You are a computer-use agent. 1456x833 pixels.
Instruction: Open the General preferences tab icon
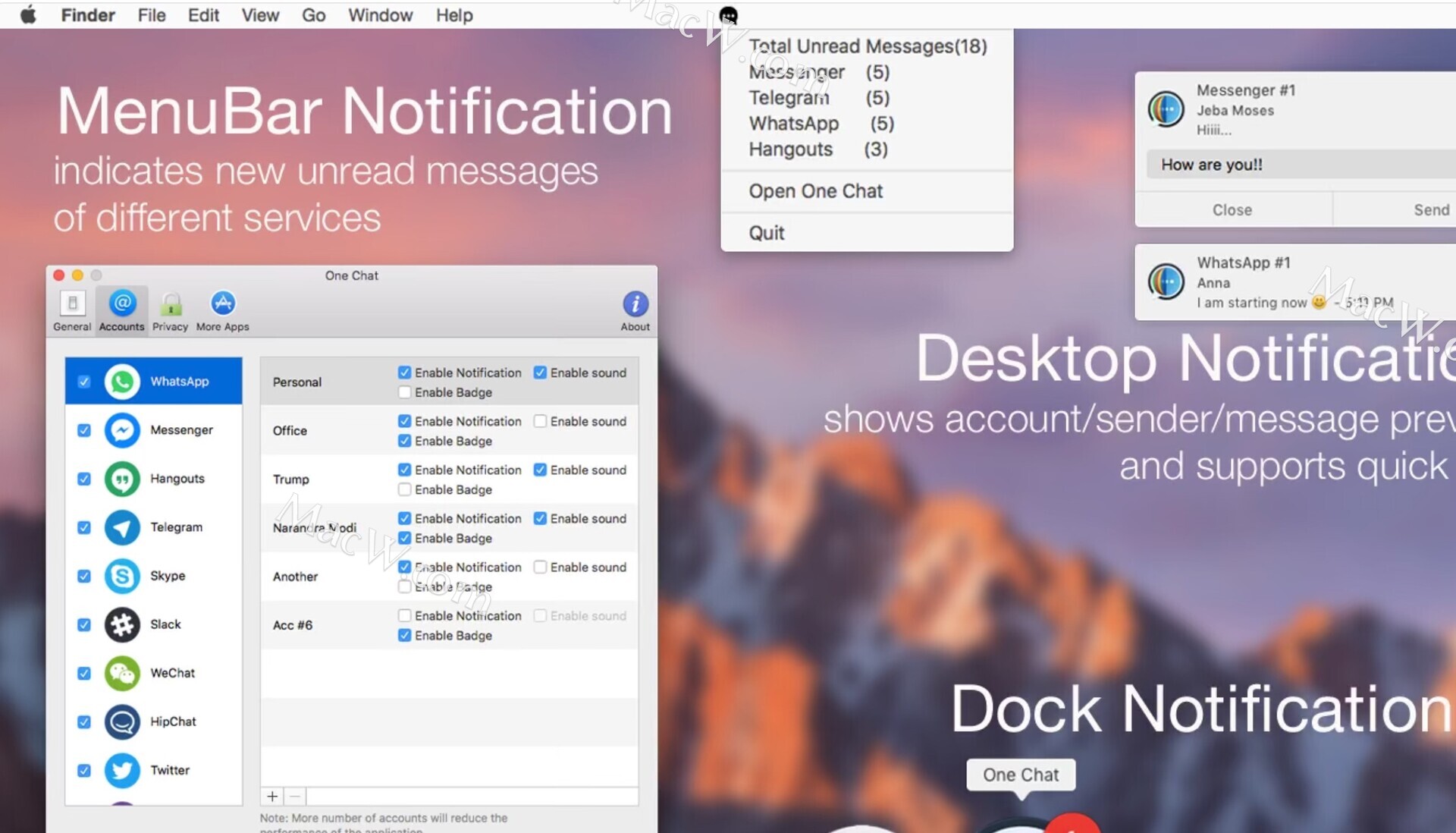pyautogui.click(x=72, y=304)
